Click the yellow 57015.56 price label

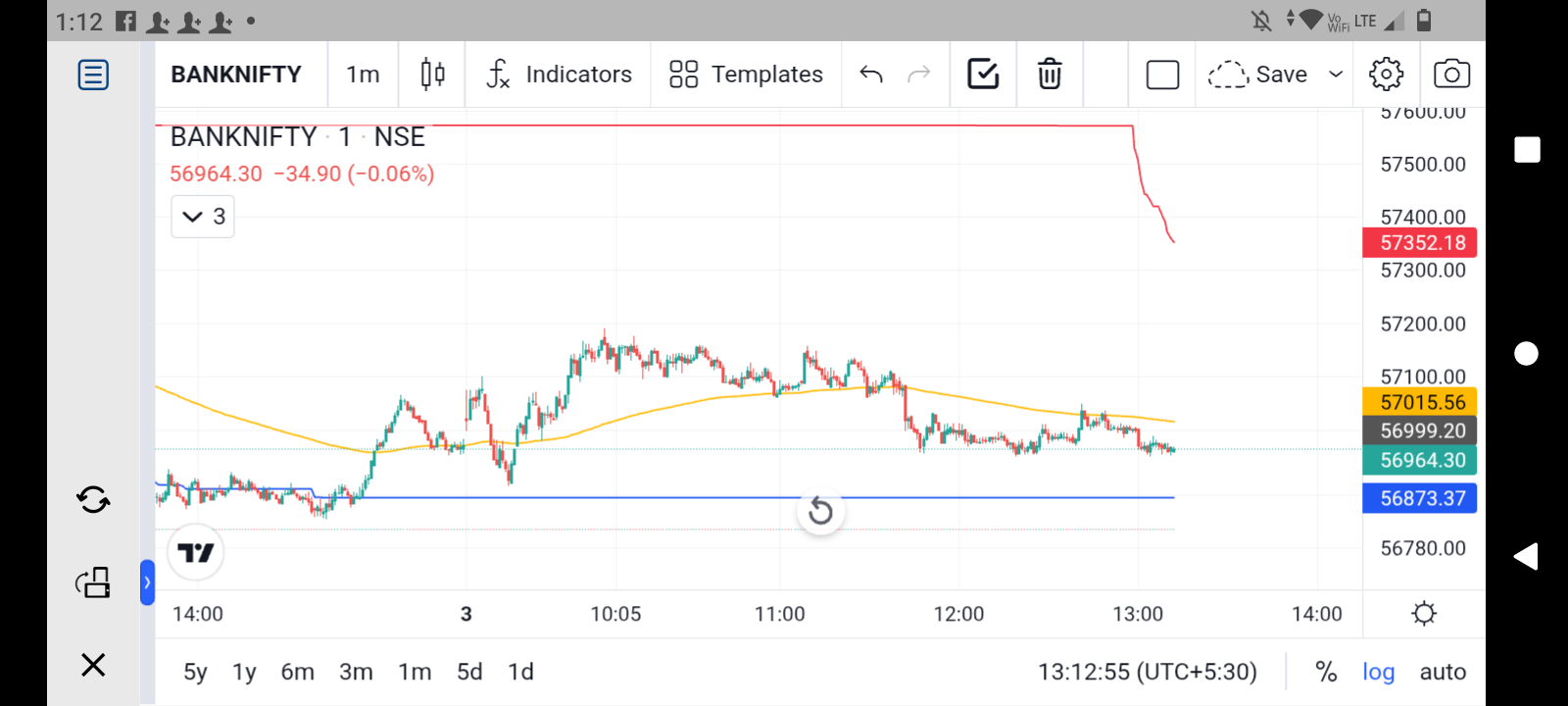tap(1420, 402)
